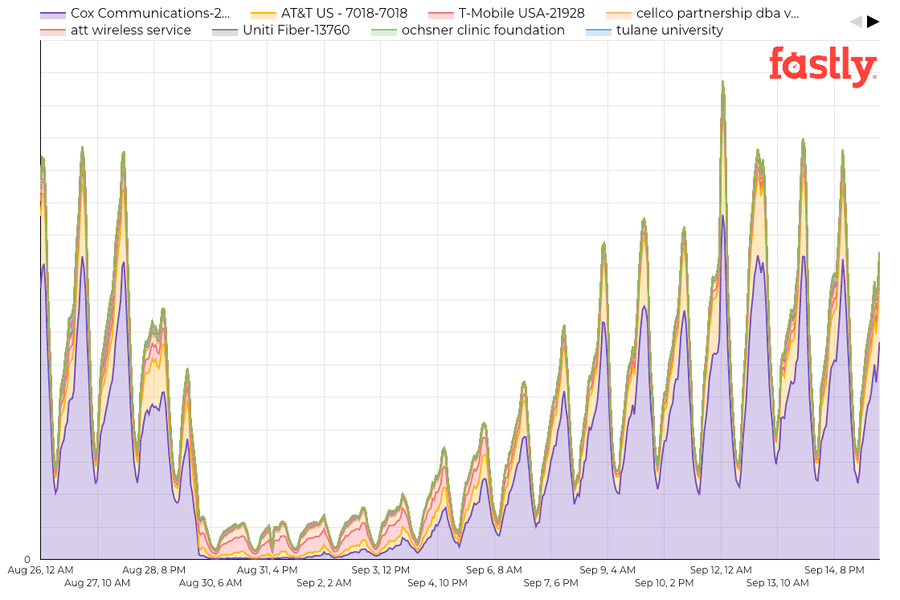Image resolution: width=900 pixels, height=600 pixels.
Task: Click the "Aug 31, 4 PM" axis label
Action: click(x=267, y=570)
